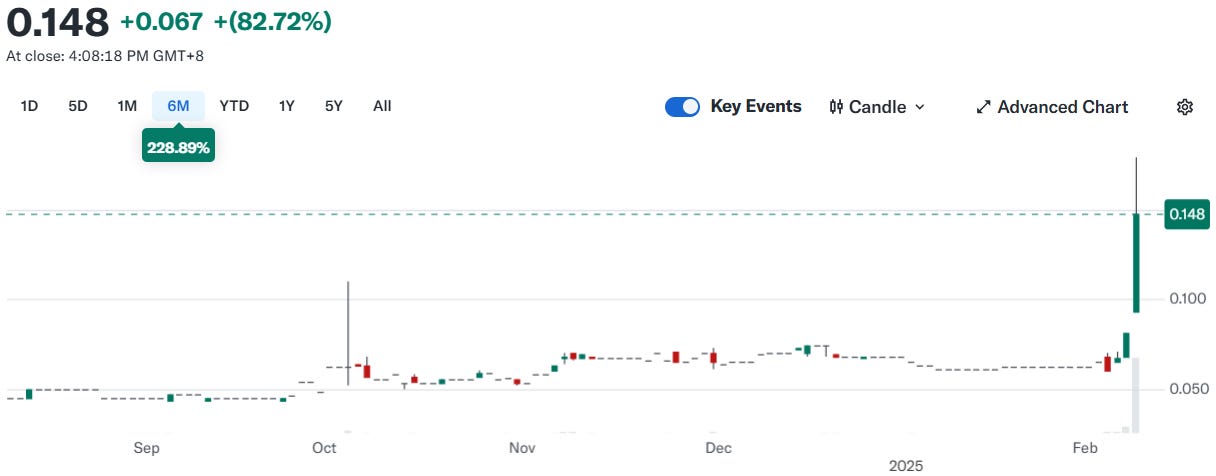The width and height of the screenshot is (1216, 476).
Task: Click the Sep axis label
Action: (x=147, y=448)
